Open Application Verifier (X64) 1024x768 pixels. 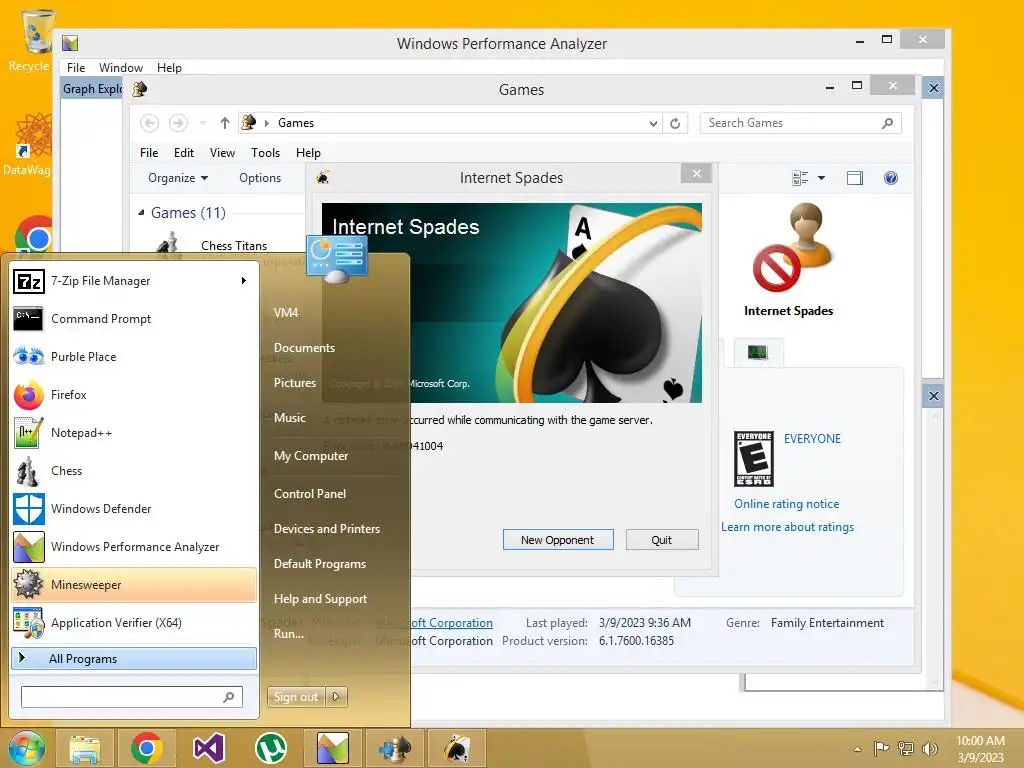click(x=133, y=622)
